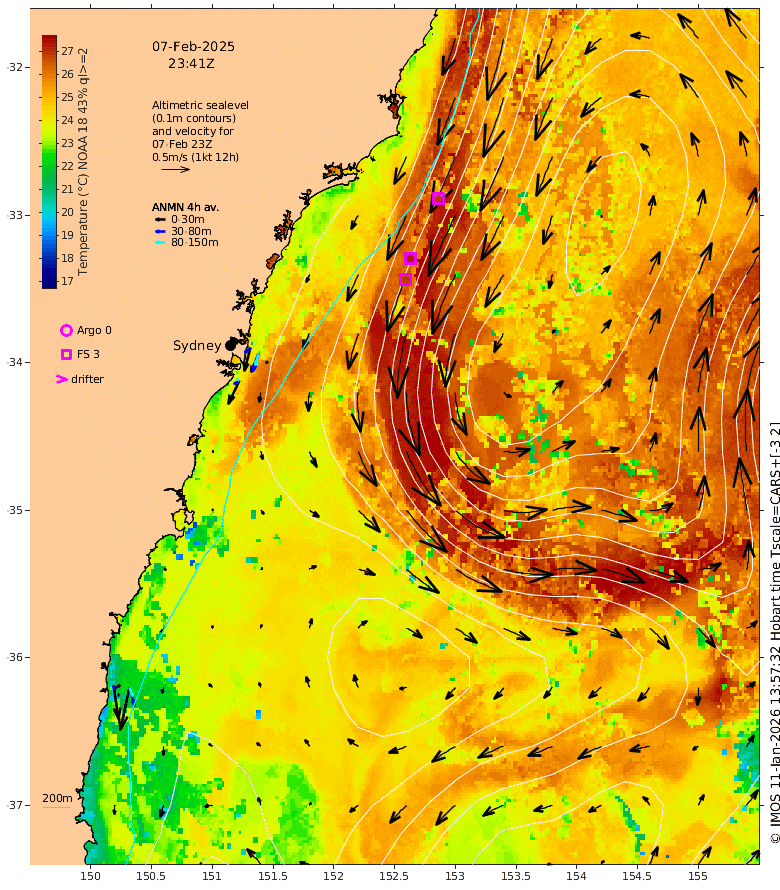The image size is (780, 890).
Task: Click the dark blue bottom of color bar
Action: point(49,283)
